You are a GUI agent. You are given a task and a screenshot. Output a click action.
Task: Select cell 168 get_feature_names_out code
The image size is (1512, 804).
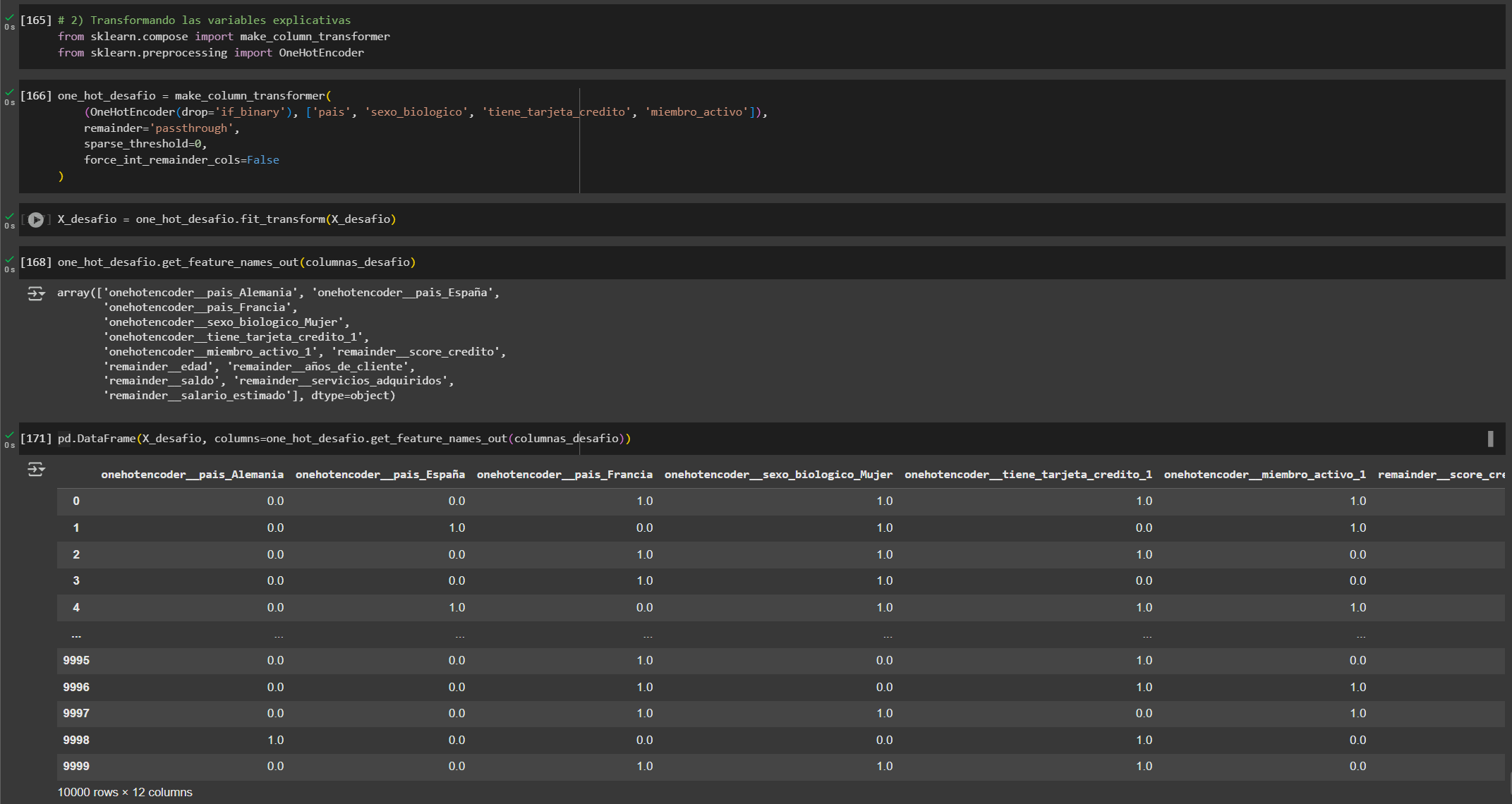coord(236,262)
